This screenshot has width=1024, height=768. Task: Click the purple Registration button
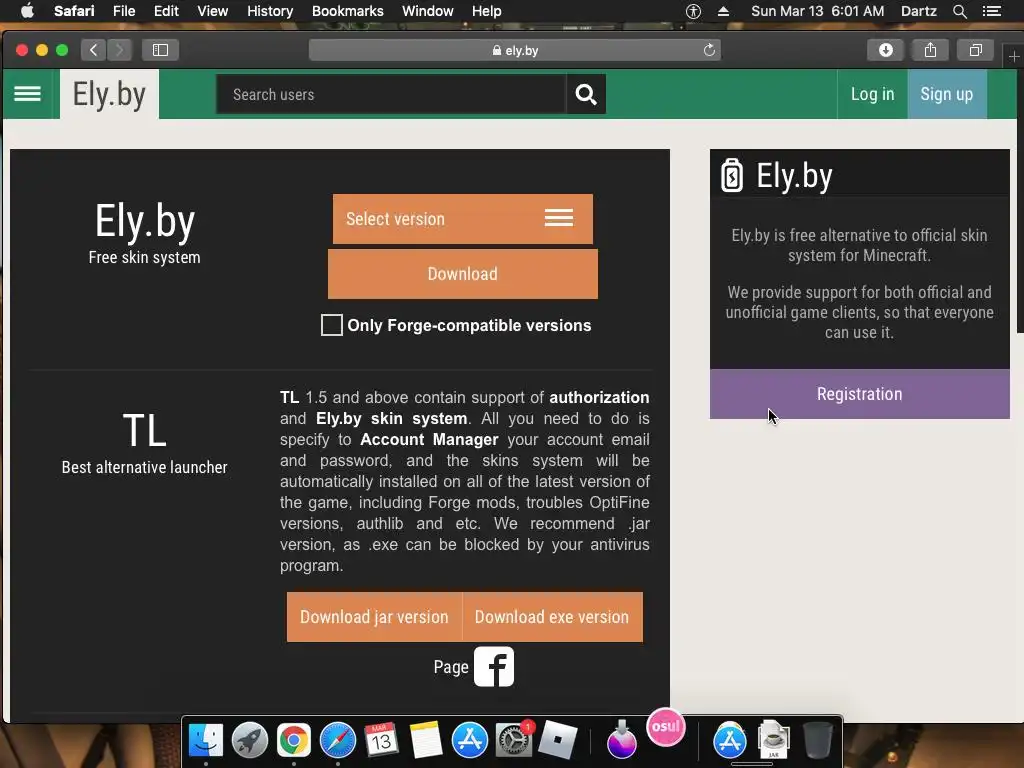point(859,394)
